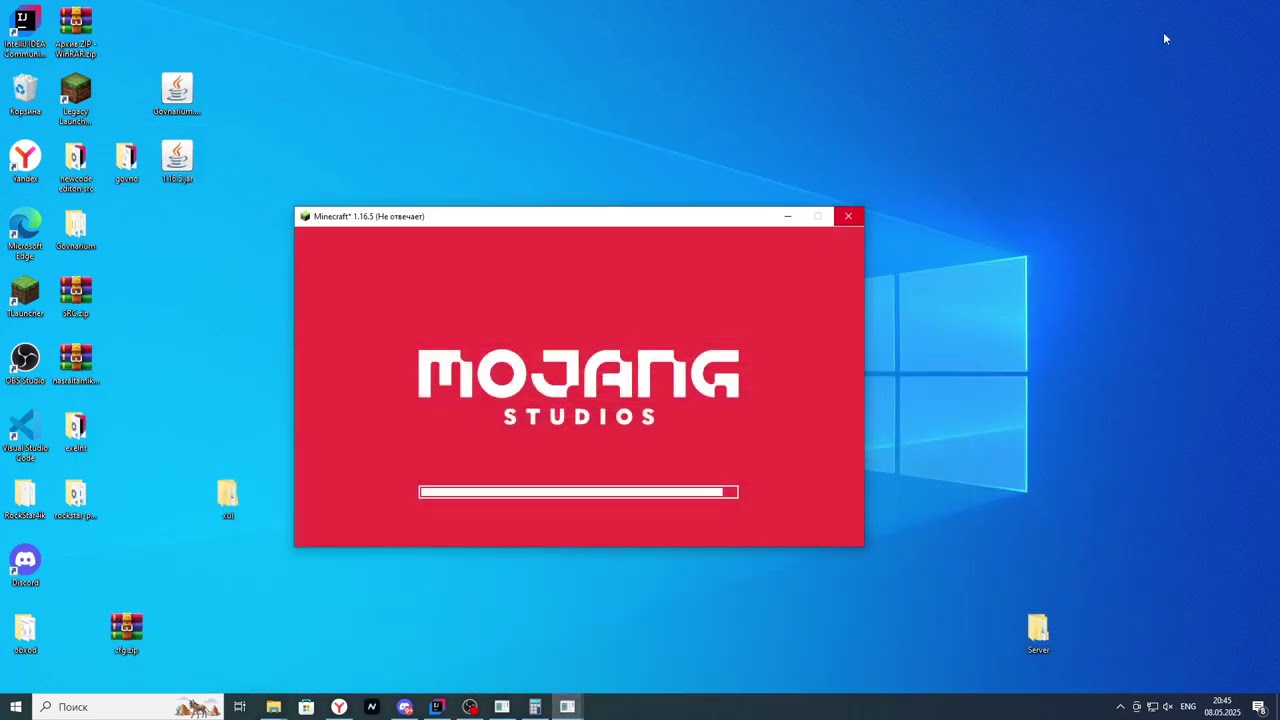Select the Microsoft Edge desktop shortcut
1280x720 pixels.
25,235
